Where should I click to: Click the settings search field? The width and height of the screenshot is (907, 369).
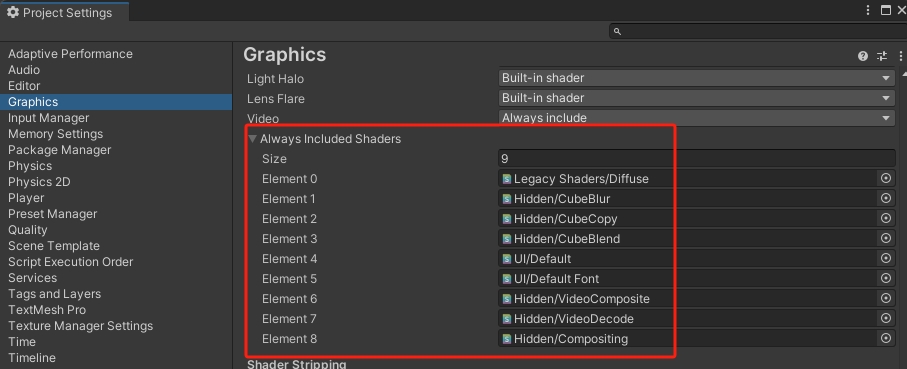(x=758, y=31)
